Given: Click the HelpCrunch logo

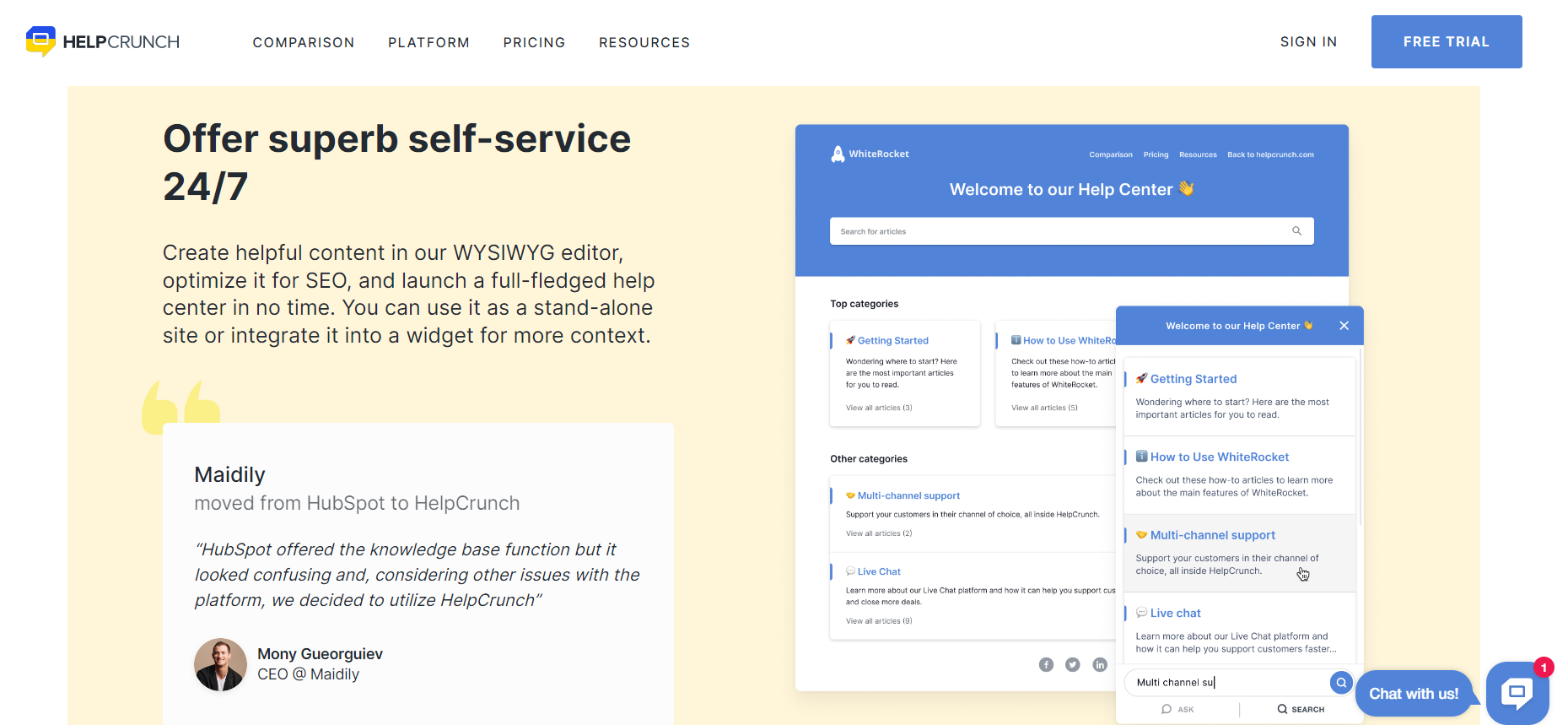Looking at the screenshot, I should click(103, 41).
